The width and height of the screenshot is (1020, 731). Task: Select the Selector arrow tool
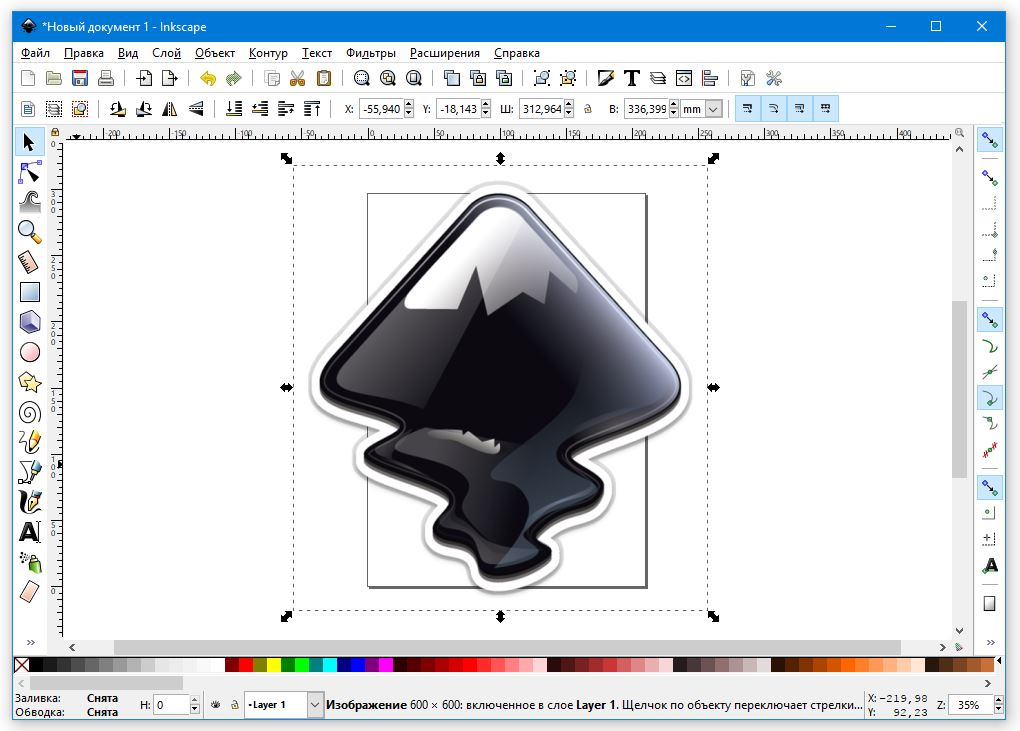29,142
